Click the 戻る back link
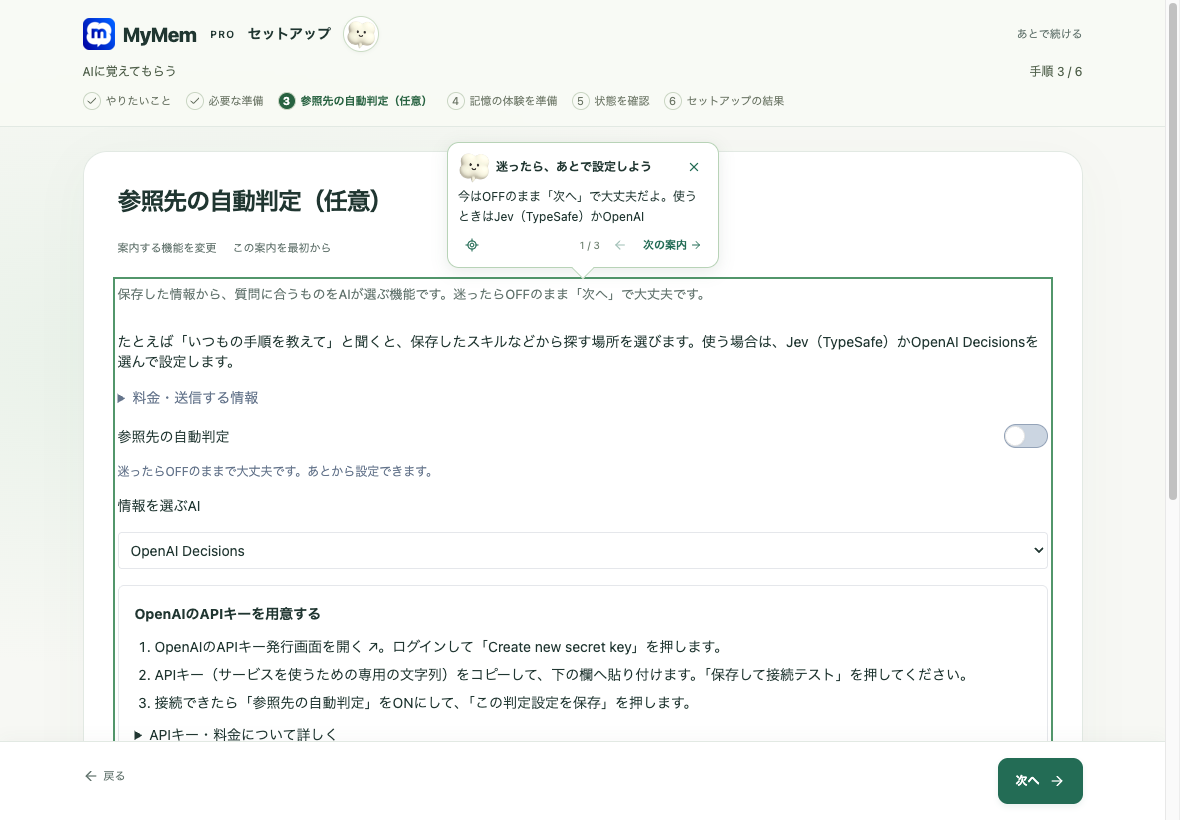Viewport: 1180px width, 820px height. coord(105,776)
